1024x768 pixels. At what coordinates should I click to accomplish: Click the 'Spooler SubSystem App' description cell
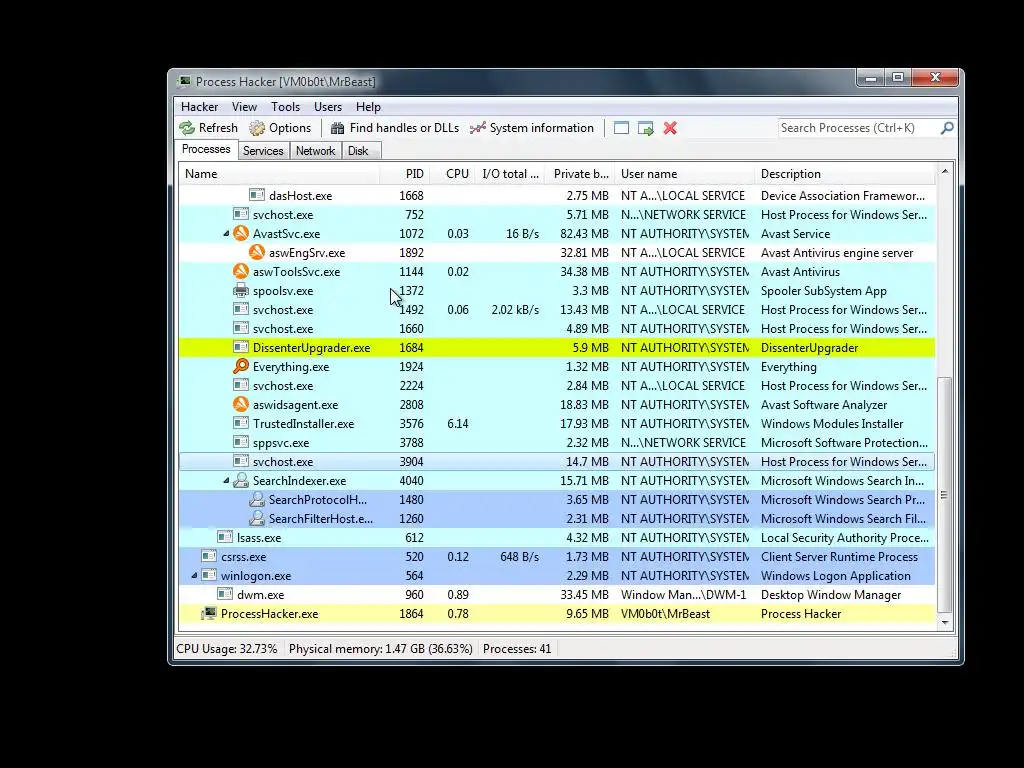point(824,291)
